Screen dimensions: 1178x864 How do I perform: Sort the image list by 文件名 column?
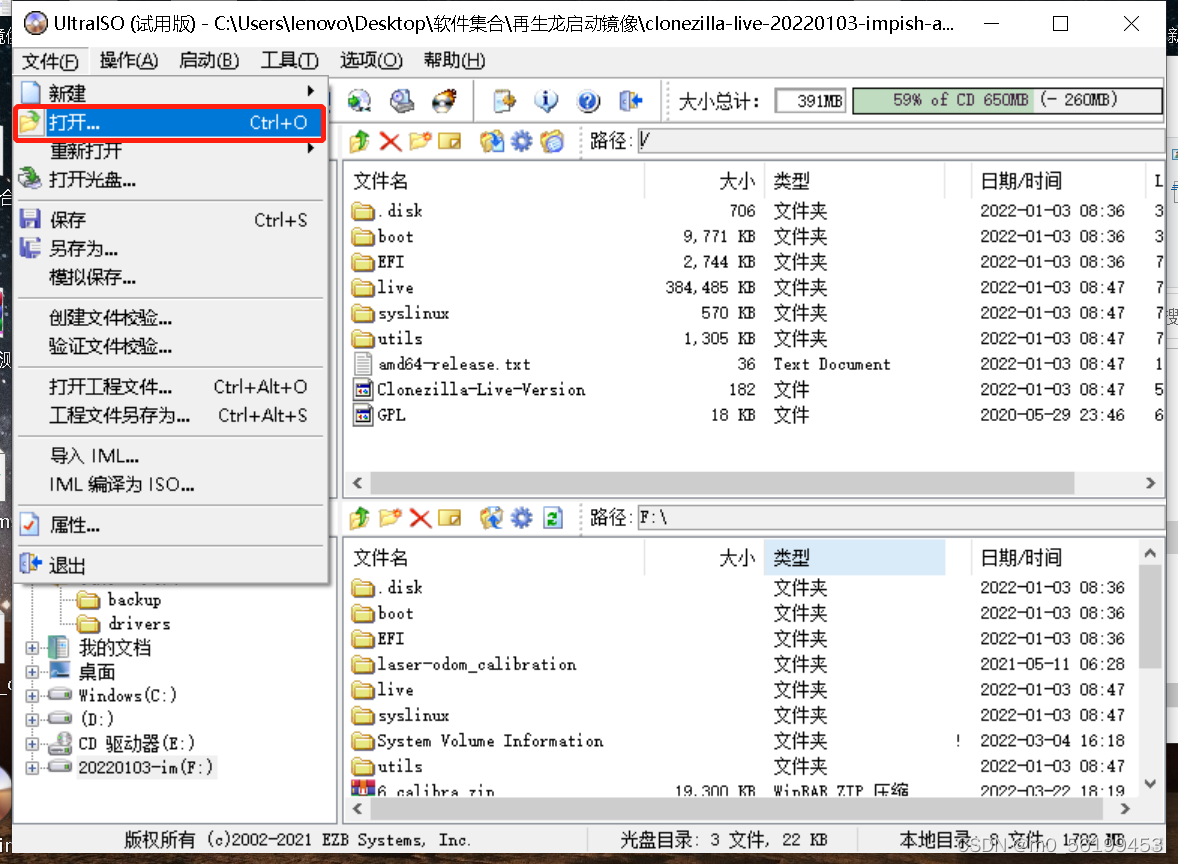494,181
